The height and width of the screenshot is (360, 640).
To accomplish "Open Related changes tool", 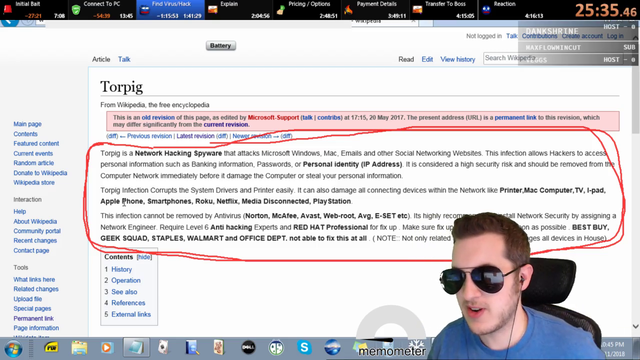I will (36, 289).
